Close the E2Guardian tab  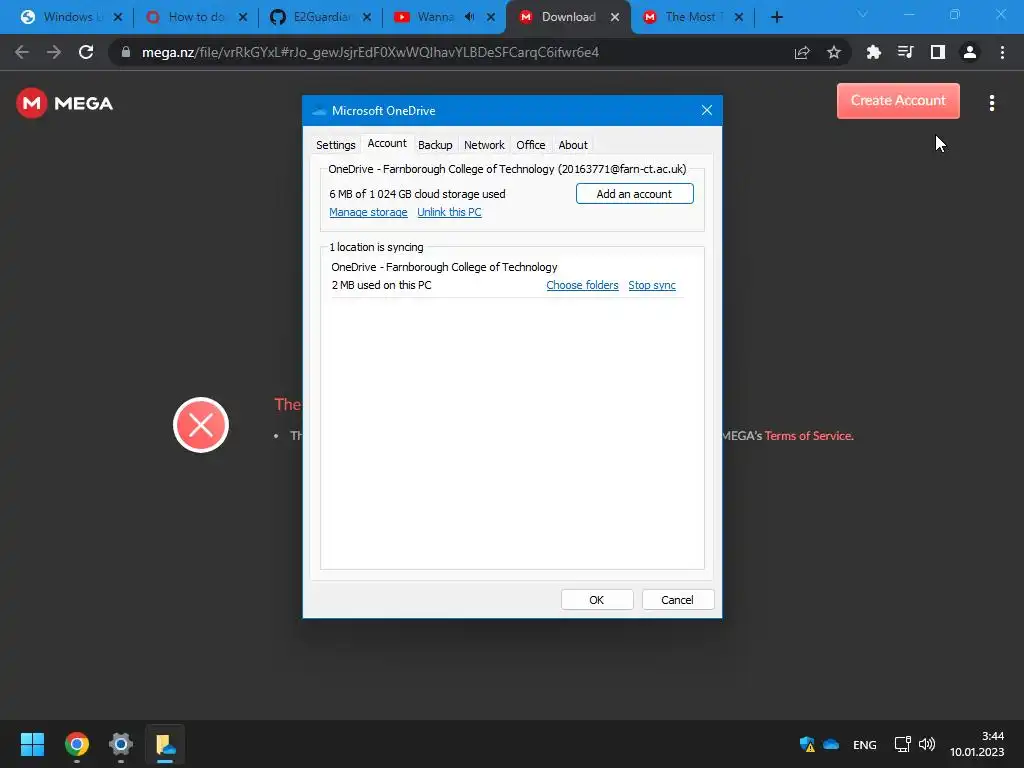[367, 17]
